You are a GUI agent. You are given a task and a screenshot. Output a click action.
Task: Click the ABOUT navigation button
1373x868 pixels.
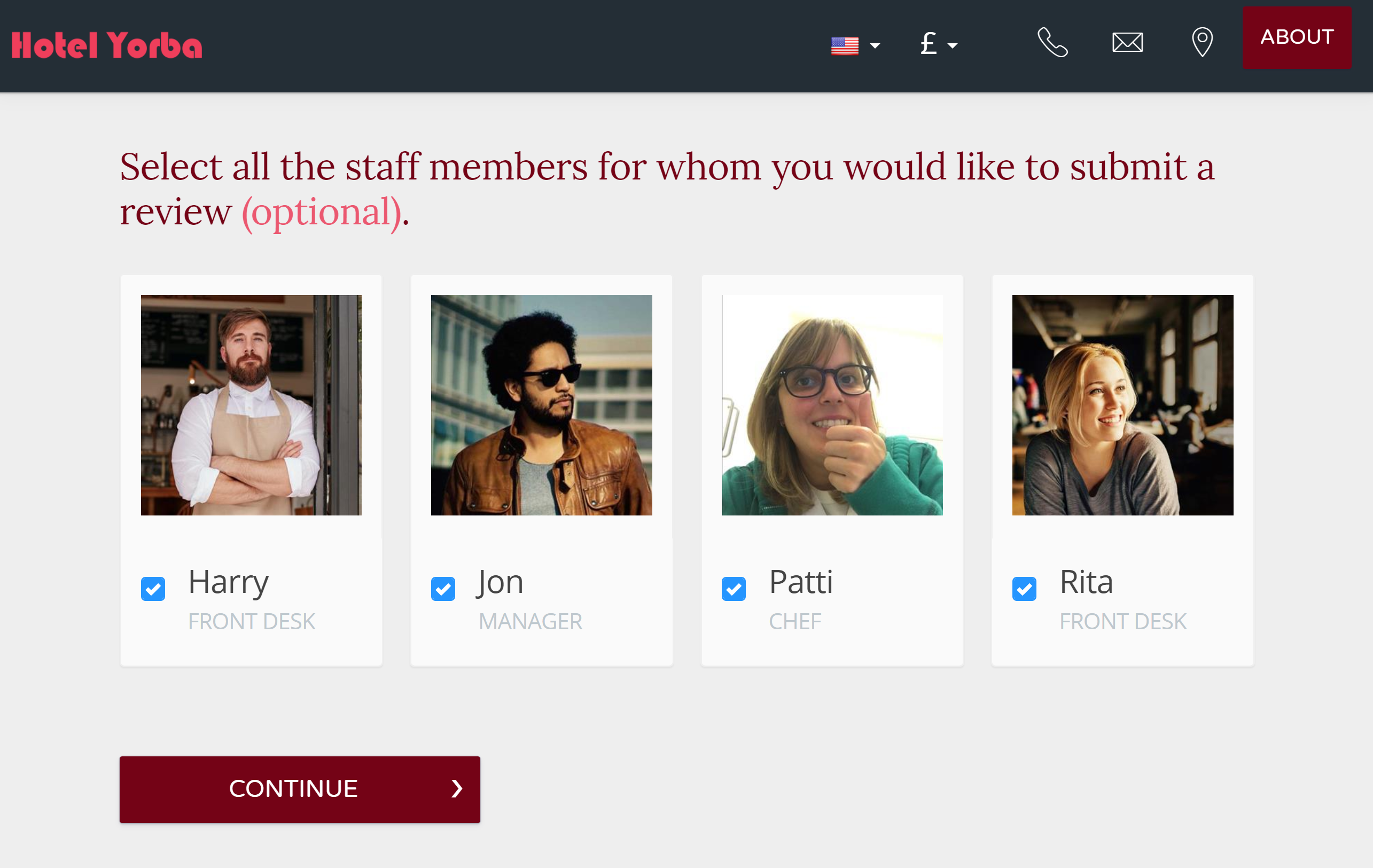1297,37
